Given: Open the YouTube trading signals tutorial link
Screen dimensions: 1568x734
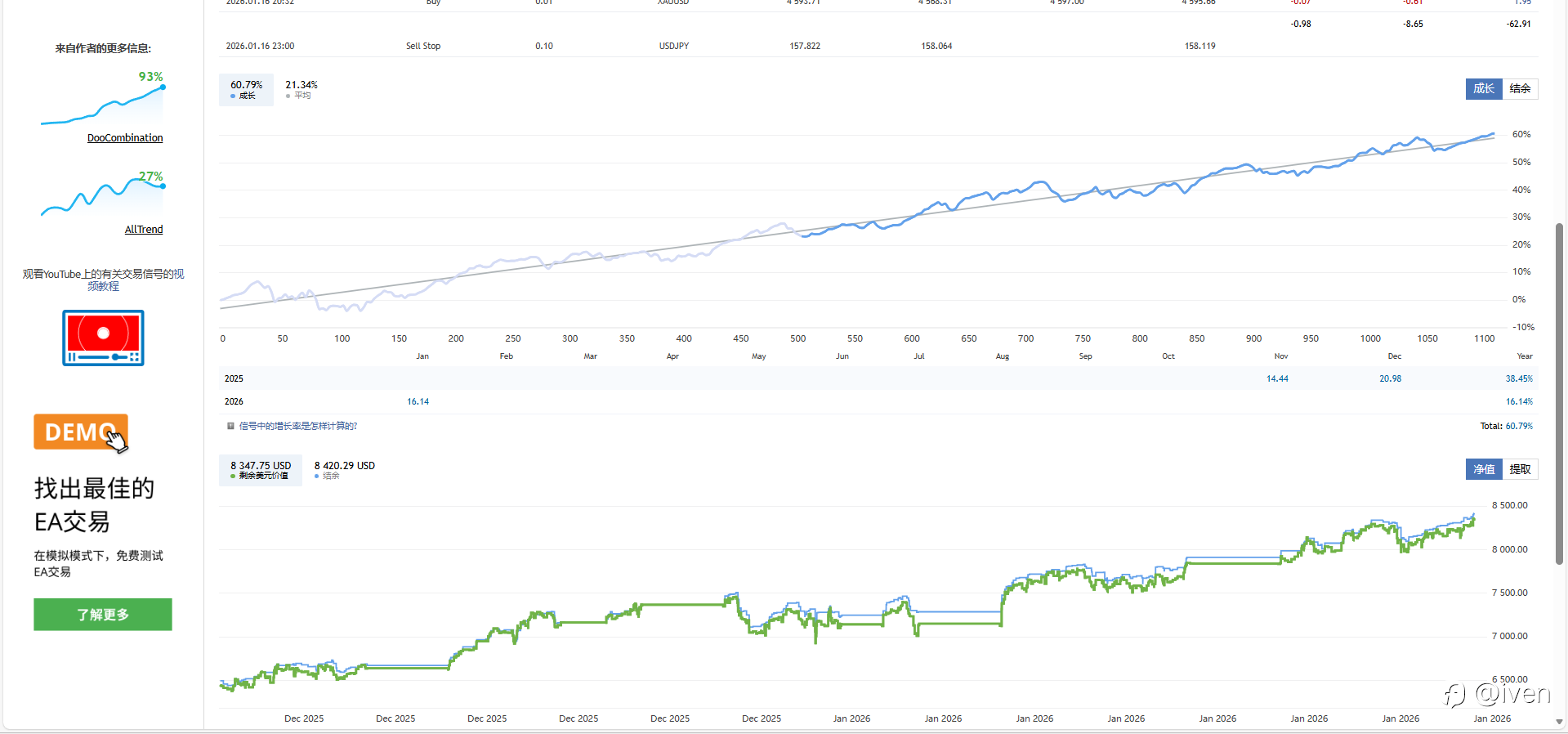Looking at the screenshot, I should tap(103, 280).
